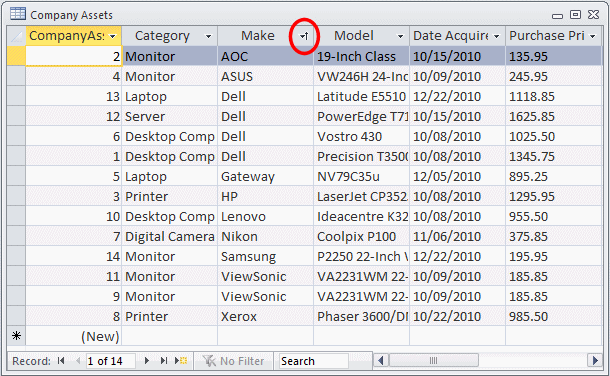Select row selector for ASUS record

click(16, 76)
